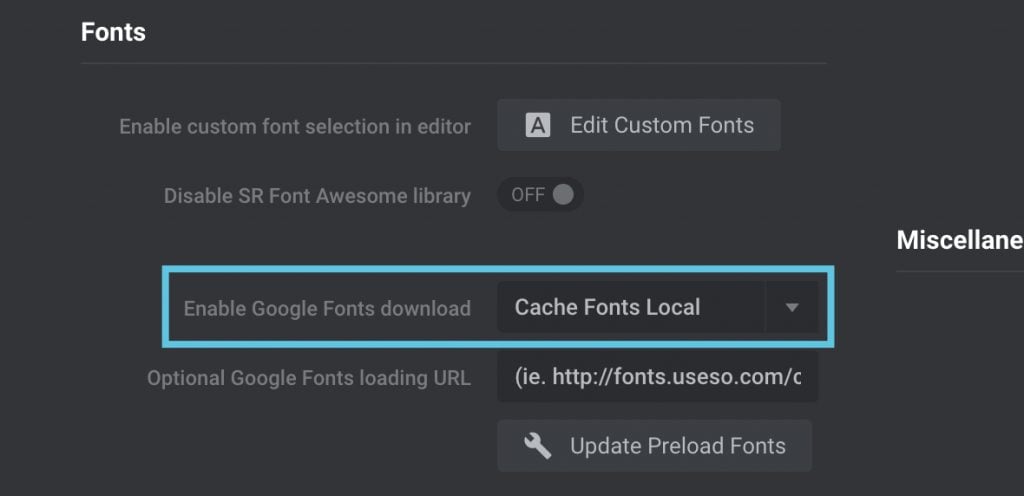The height and width of the screenshot is (496, 1024).
Task: Select the Enable Google Fonts download combo box text
Action: 607,307
